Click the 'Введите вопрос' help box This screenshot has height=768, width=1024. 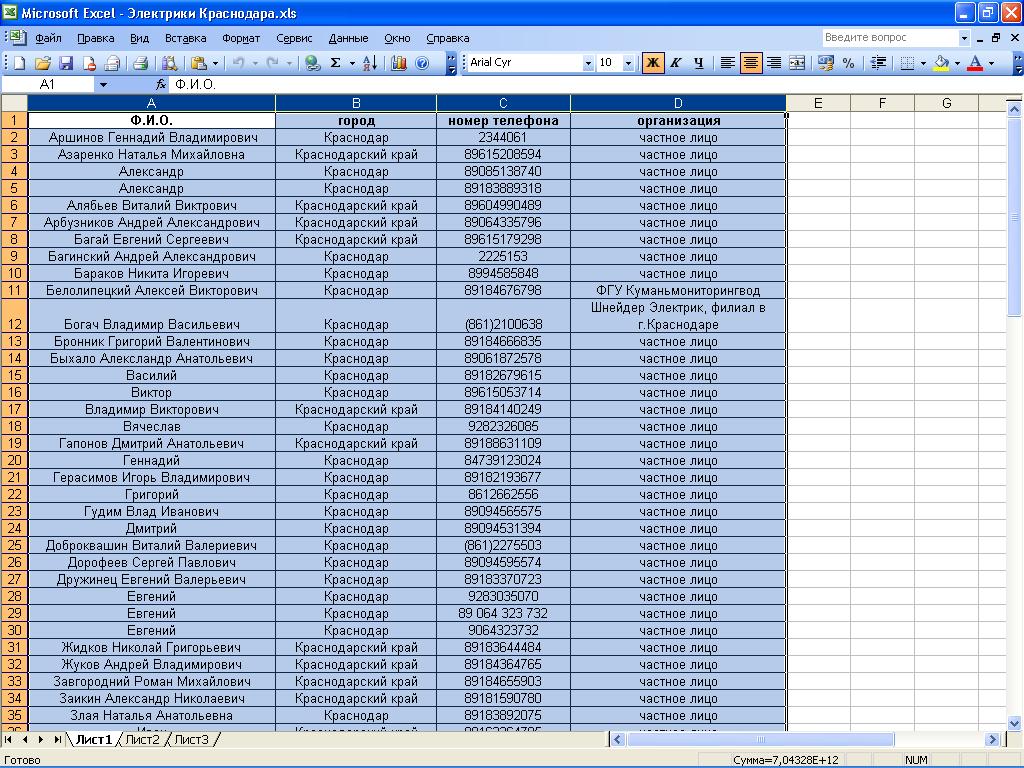coord(890,38)
